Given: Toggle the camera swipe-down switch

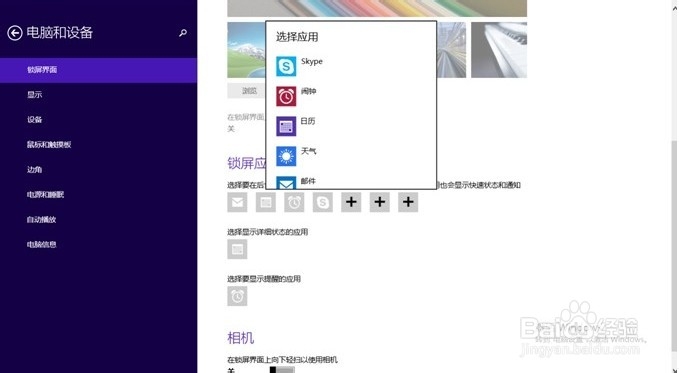Looking at the screenshot, I should coord(282,370).
